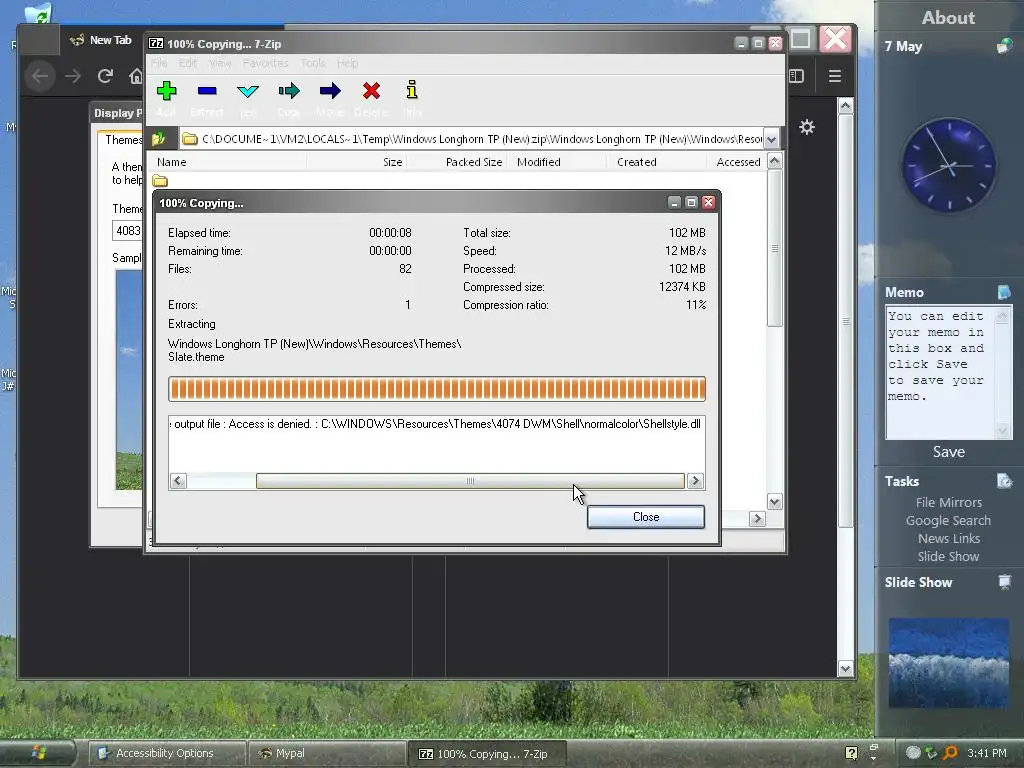
Task: Click the yellow Info icon in 7-Zip
Action: pyautogui.click(x=411, y=90)
